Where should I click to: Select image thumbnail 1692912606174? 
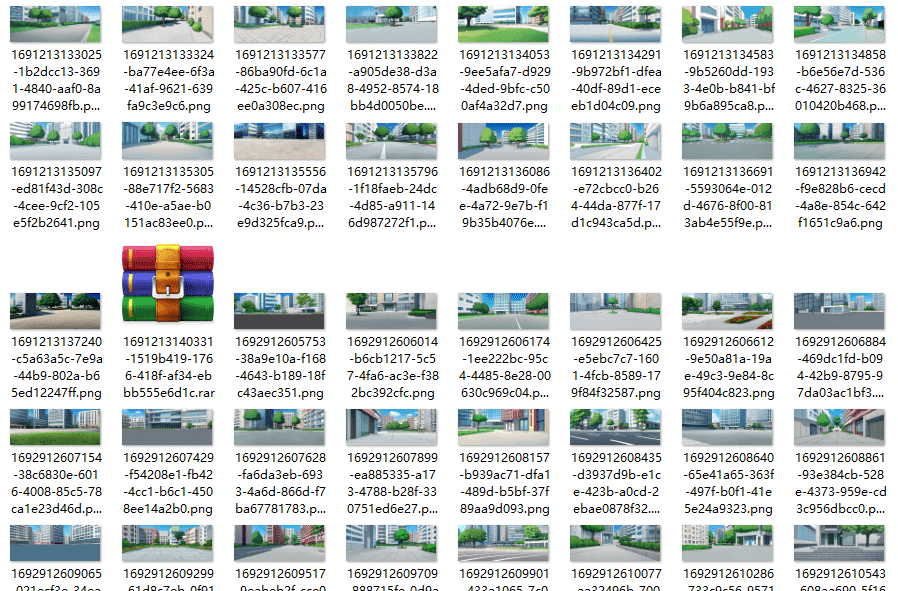(x=504, y=311)
